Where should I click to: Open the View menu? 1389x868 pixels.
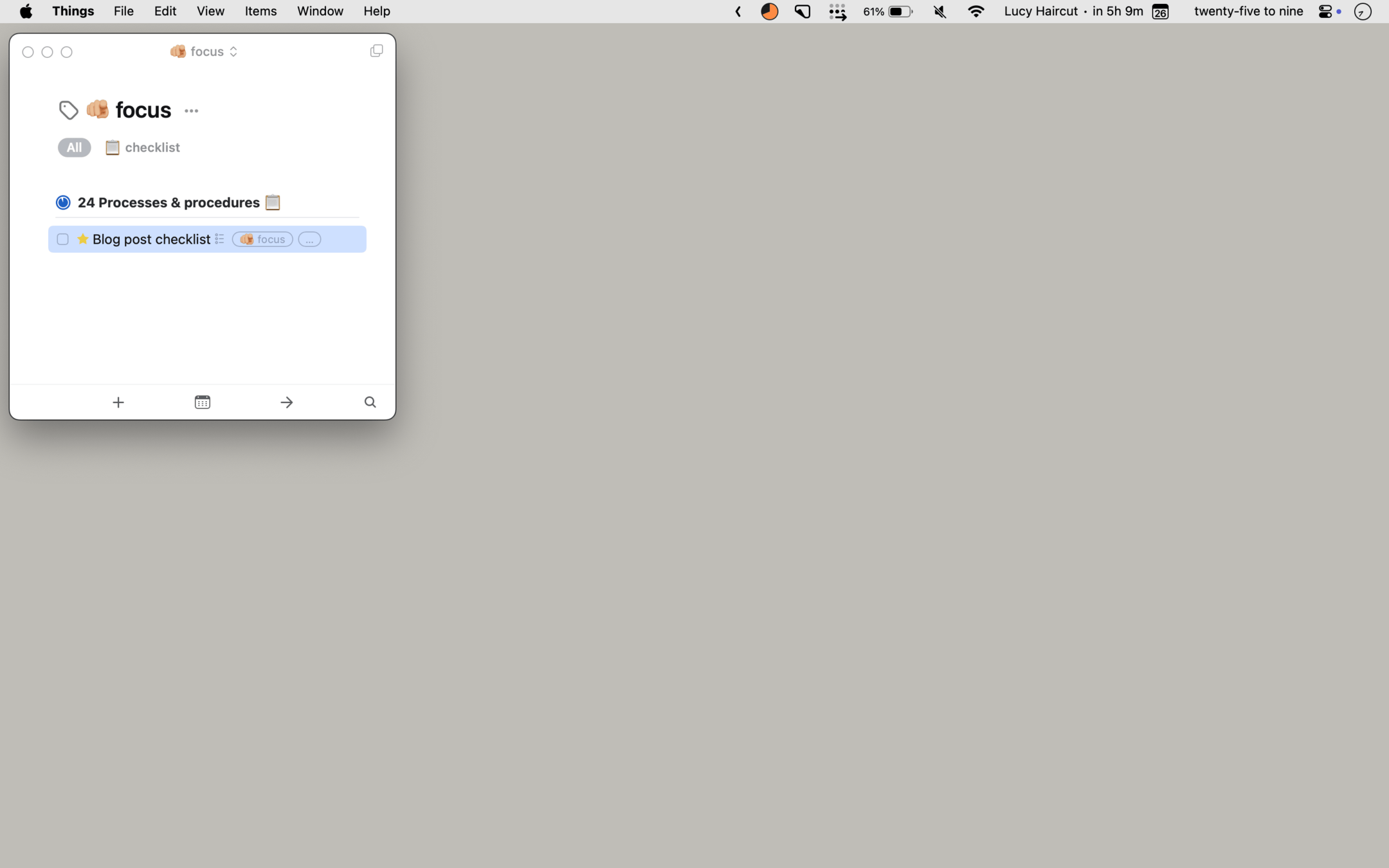coord(210,11)
